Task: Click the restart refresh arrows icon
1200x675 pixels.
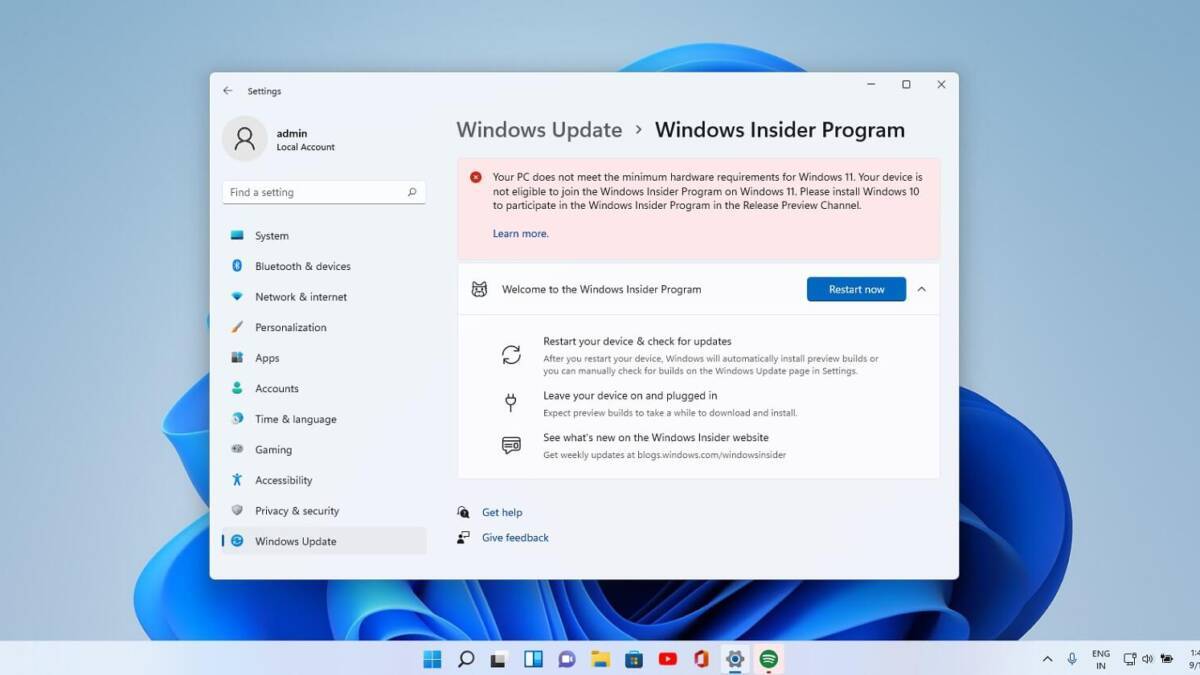Action: 511,355
